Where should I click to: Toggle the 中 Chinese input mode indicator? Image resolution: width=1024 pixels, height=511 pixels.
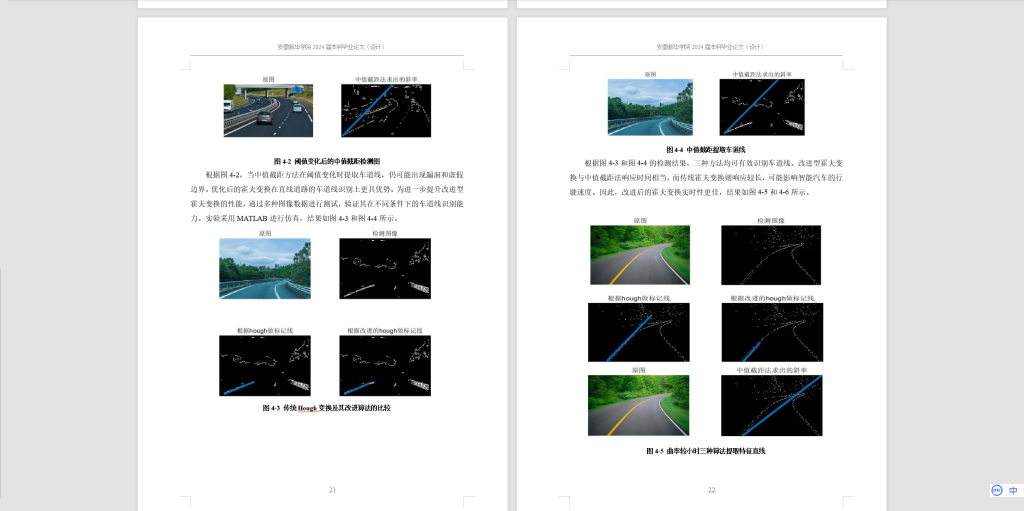click(x=1013, y=490)
